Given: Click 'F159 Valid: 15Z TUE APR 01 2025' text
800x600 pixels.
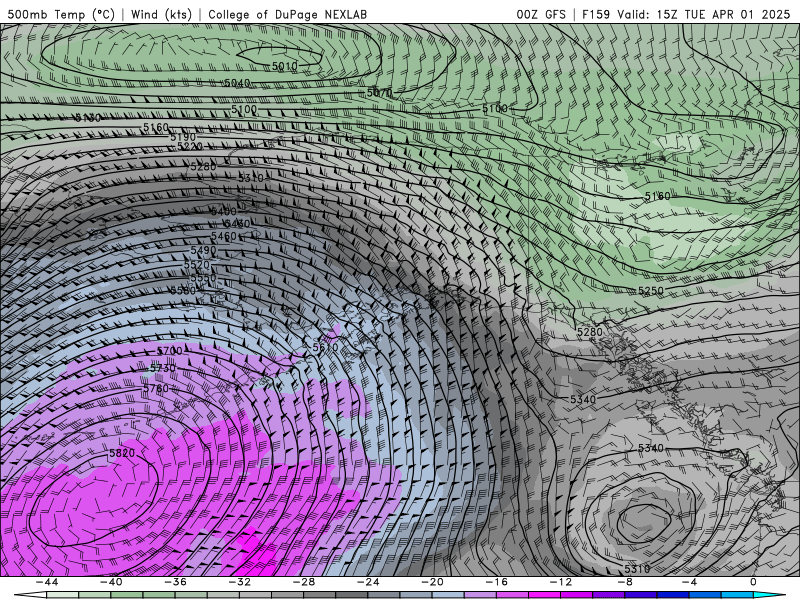Looking at the screenshot, I should (686, 14).
